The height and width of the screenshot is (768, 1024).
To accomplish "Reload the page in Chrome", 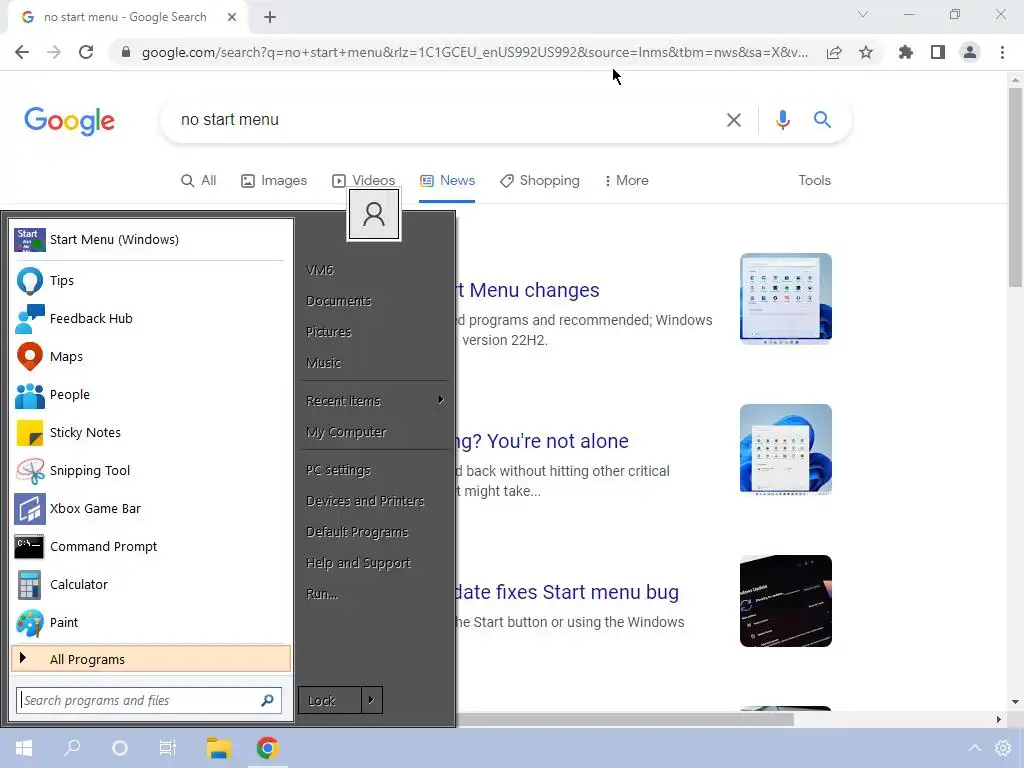I will point(86,52).
